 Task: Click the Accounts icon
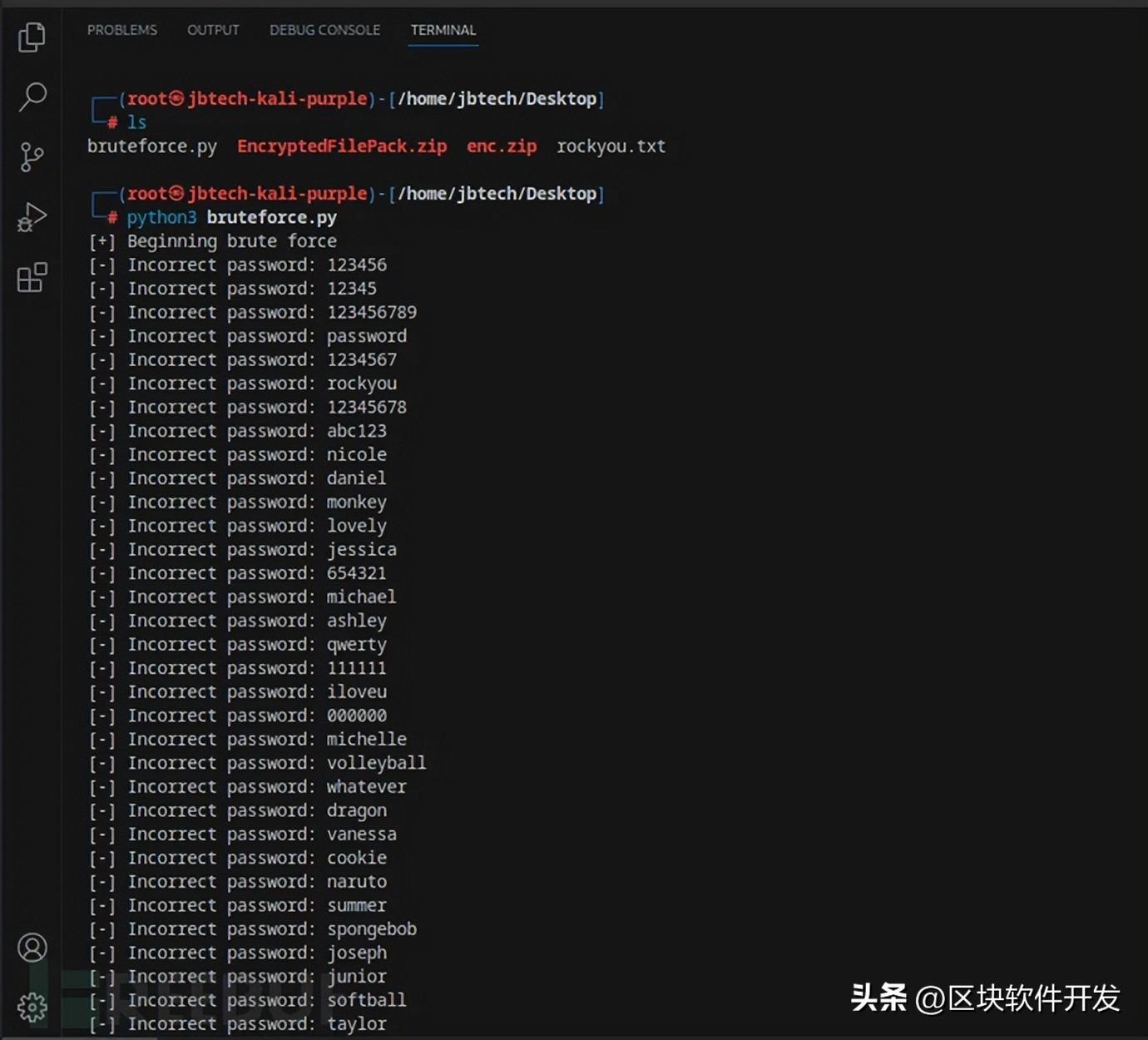(x=32, y=948)
